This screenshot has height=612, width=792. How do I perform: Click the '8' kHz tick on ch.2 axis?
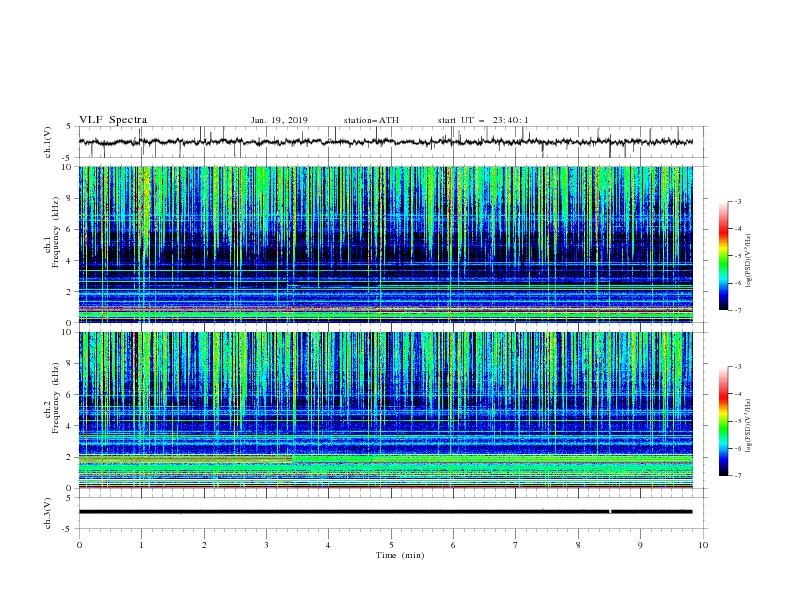(70, 364)
